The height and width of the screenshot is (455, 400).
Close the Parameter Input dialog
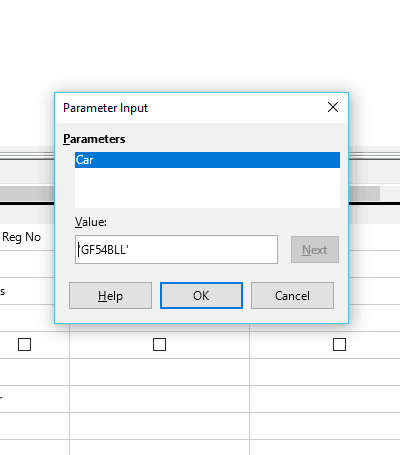333,107
